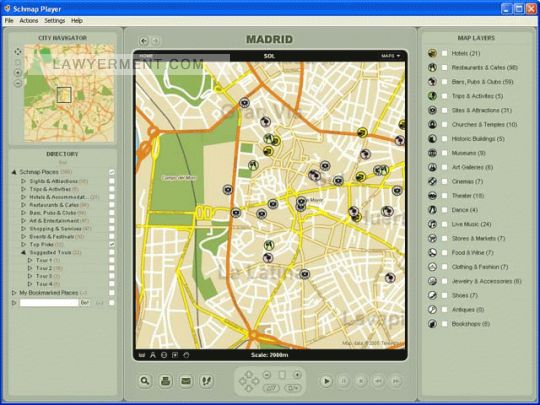Open the MAPS dropdown on the map header
This screenshot has width=540, height=405.
click(x=391, y=56)
